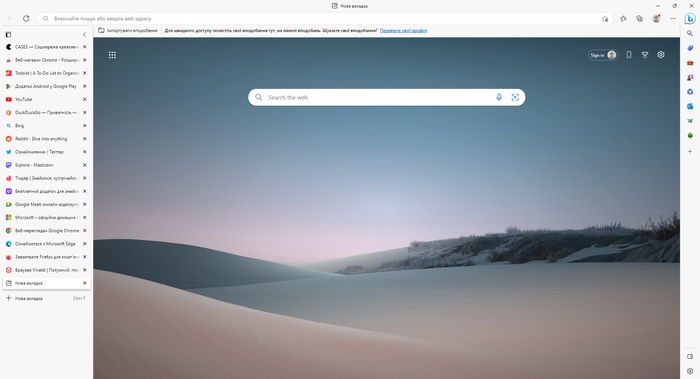
Task: Open visual search camera icon
Action: pos(515,97)
